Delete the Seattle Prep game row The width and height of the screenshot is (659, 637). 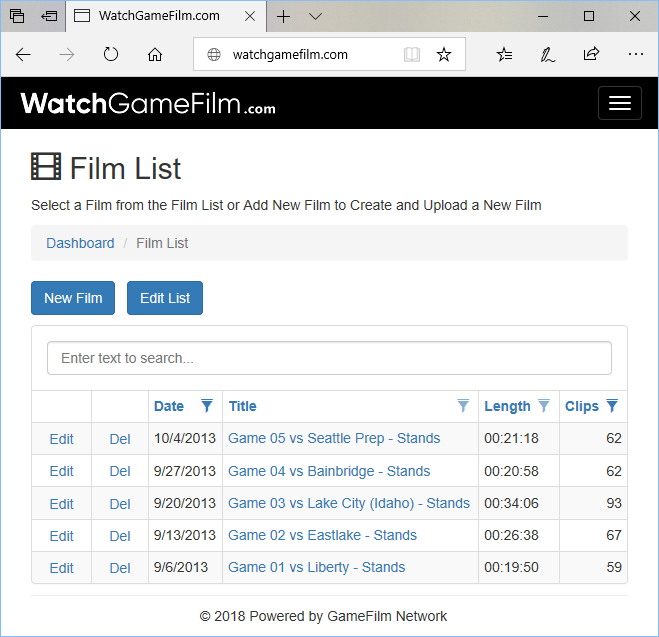point(120,439)
